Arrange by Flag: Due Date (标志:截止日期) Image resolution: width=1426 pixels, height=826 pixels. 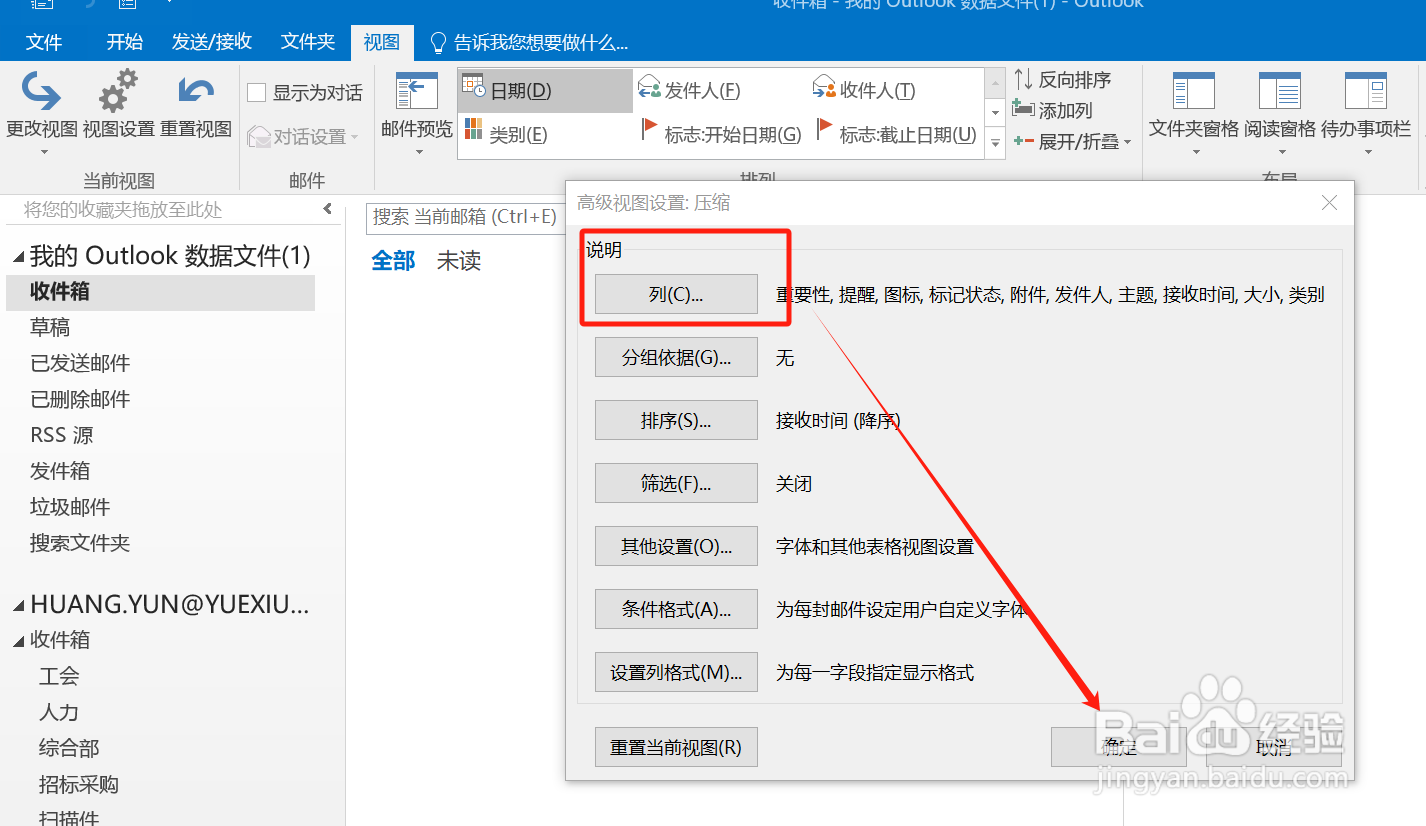[x=897, y=134]
